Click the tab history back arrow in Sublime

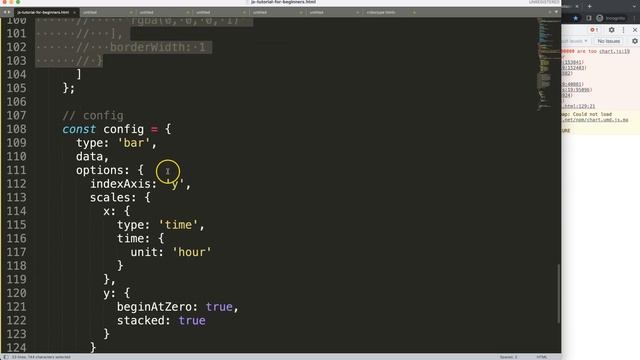[x=4, y=12]
